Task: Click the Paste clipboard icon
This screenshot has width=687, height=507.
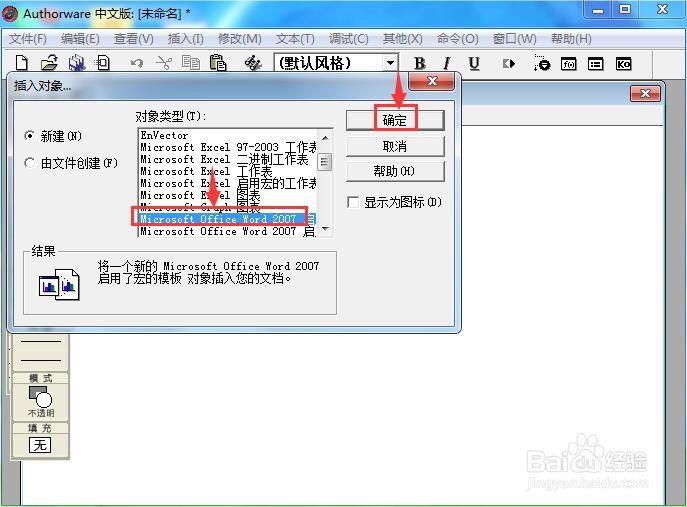Action: pyautogui.click(x=218, y=63)
